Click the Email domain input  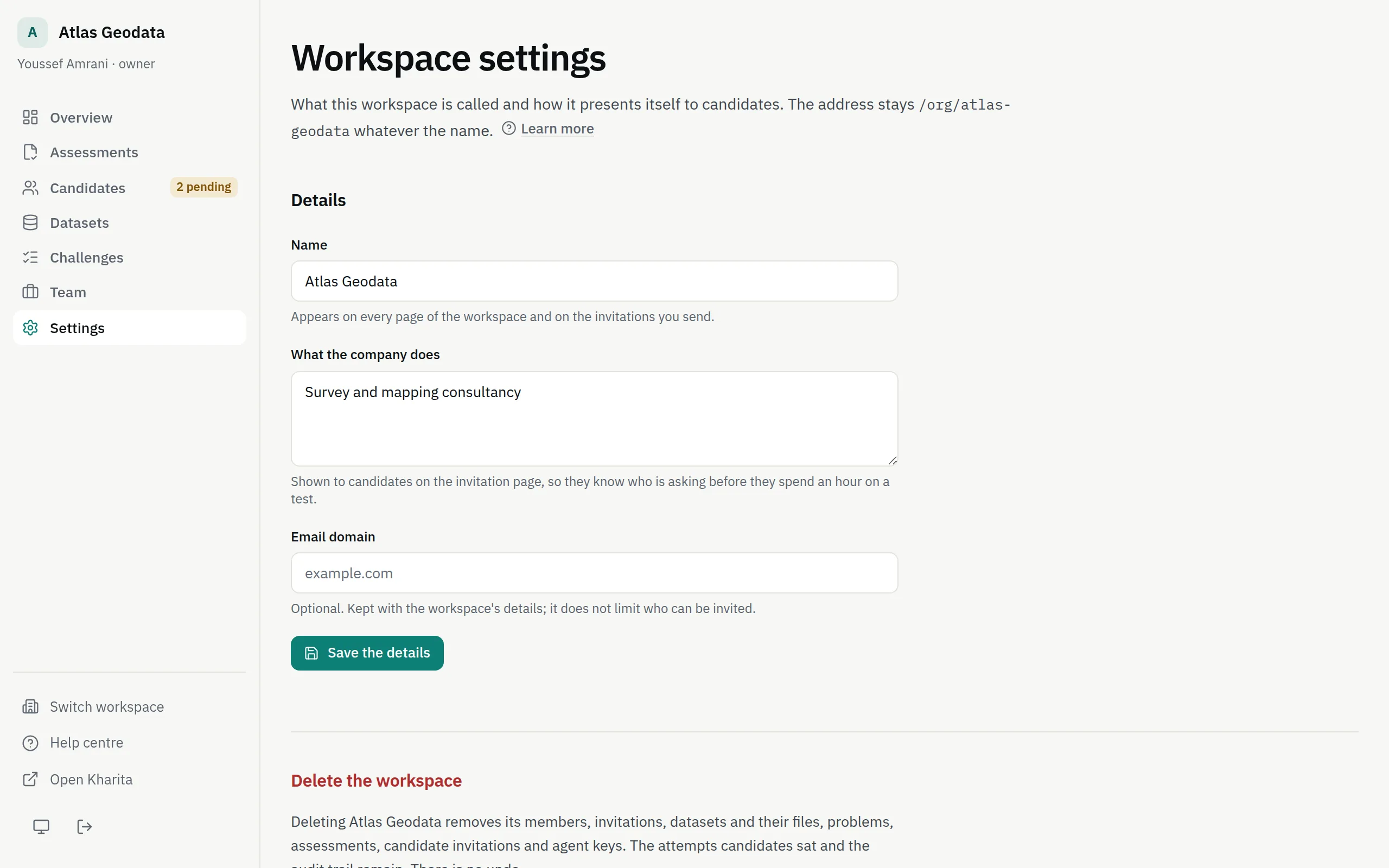pyautogui.click(x=594, y=573)
